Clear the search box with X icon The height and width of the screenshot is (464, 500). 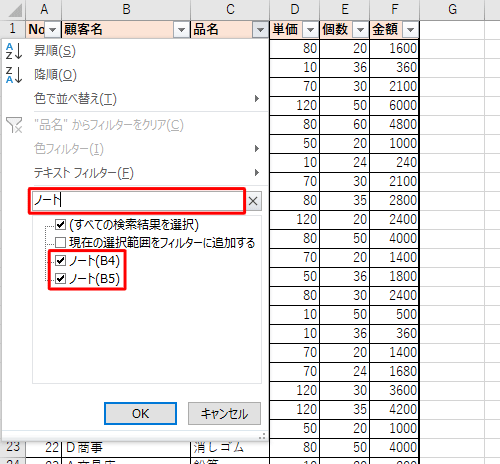point(253,201)
